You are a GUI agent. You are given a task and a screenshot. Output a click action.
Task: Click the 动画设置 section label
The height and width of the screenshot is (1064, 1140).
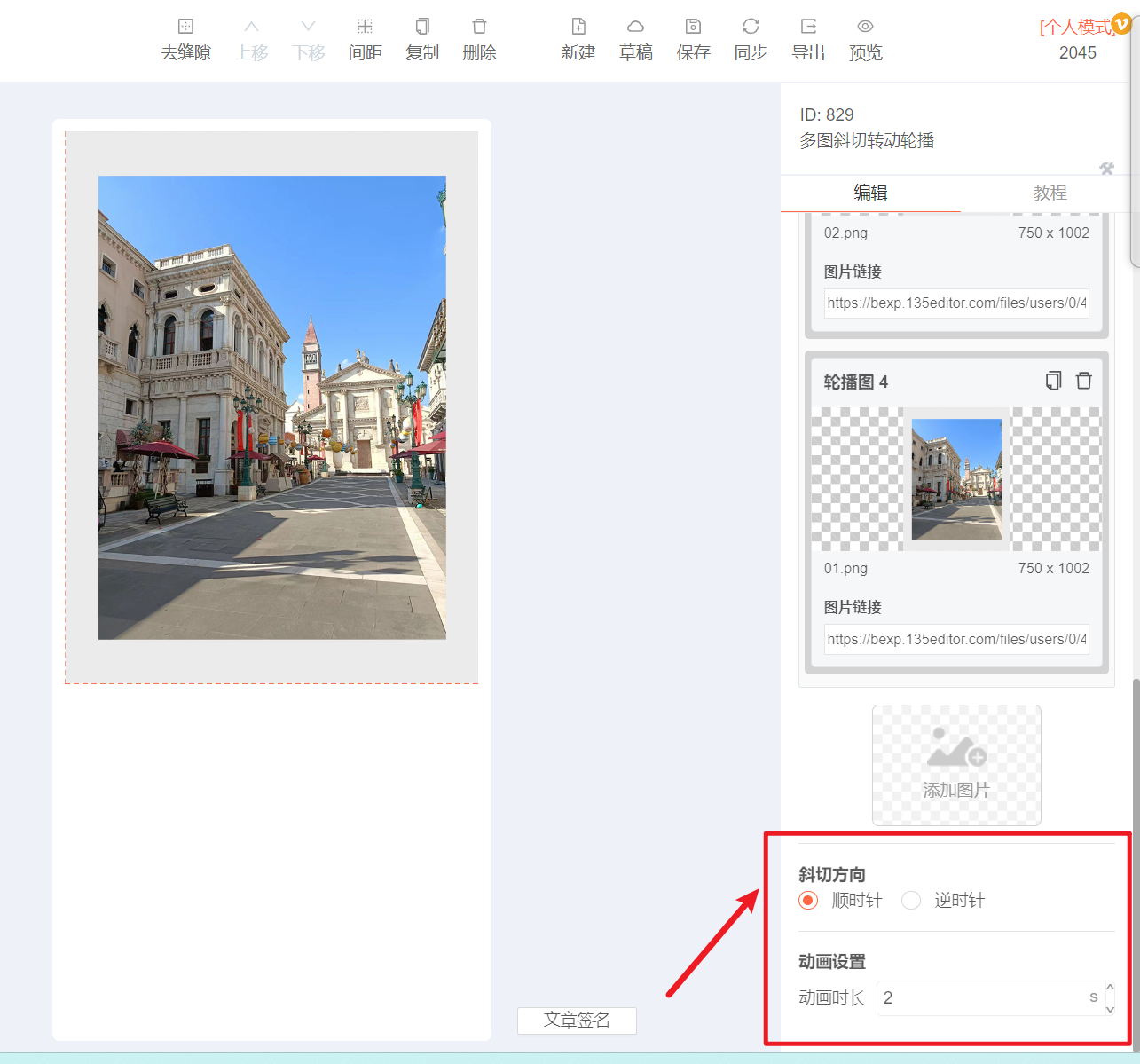click(x=832, y=961)
